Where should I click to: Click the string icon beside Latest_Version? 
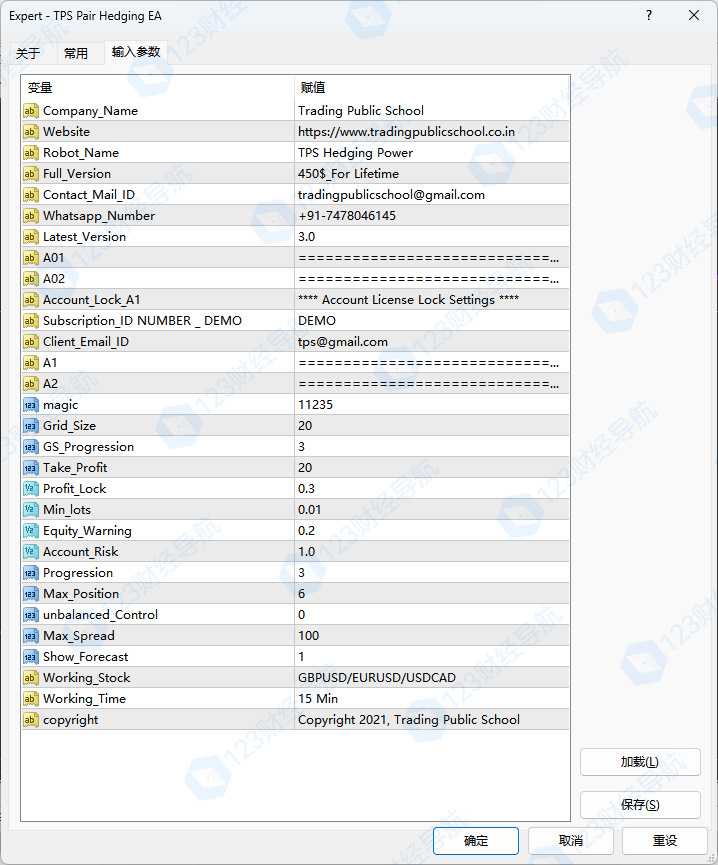(31, 237)
